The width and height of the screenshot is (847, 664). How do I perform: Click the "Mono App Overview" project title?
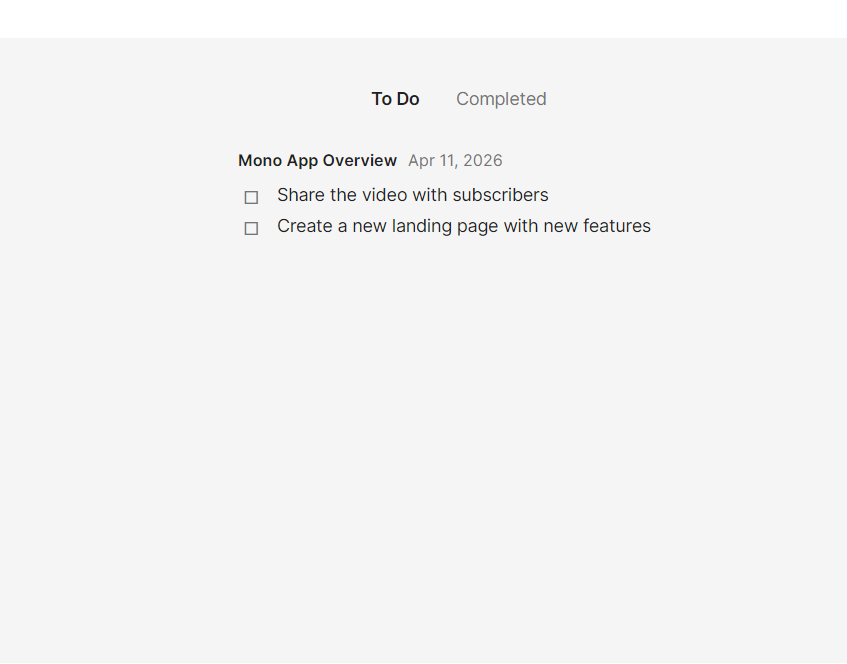[317, 160]
